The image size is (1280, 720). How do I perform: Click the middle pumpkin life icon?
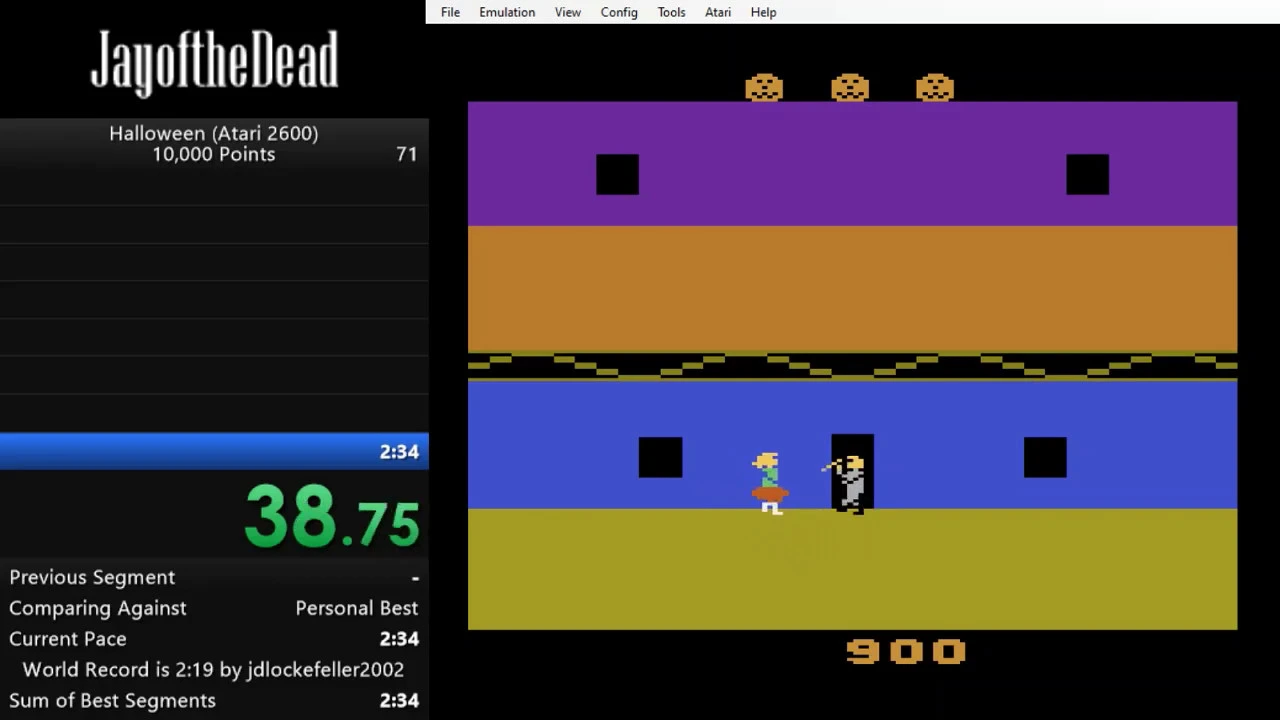tap(850, 87)
